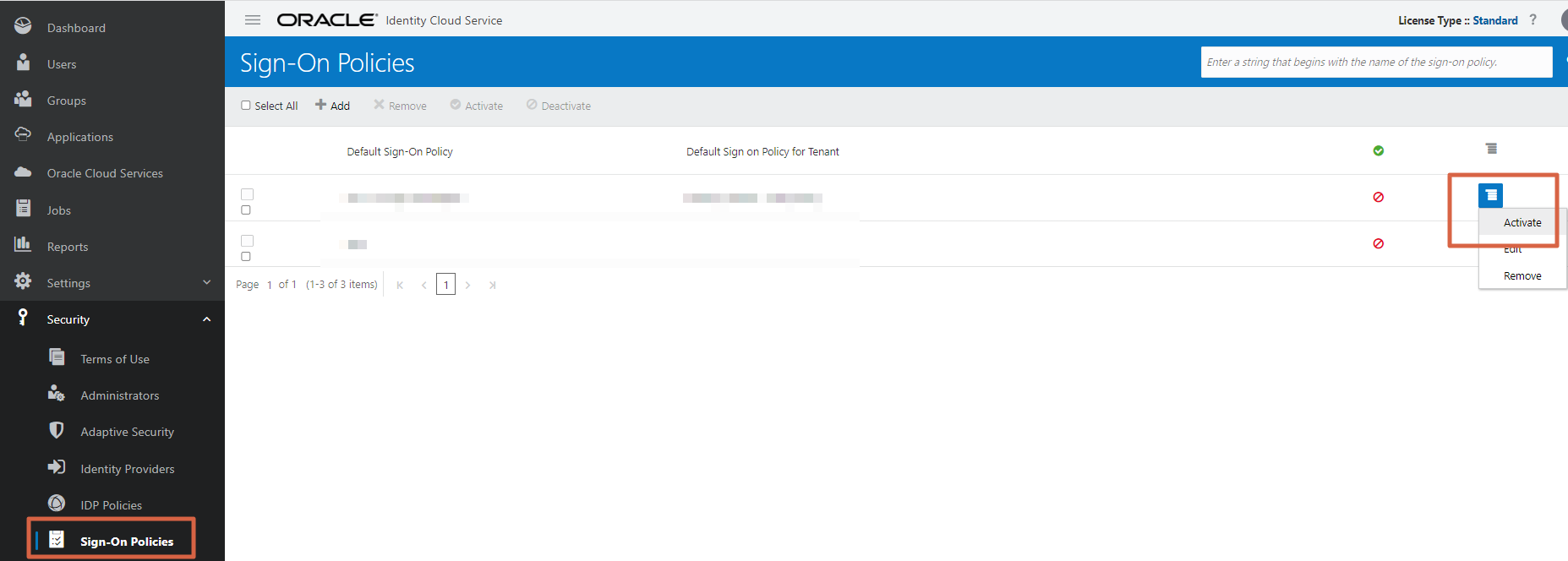The width and height of the screenshot is (1568, 561).
Task: Click Deactivate in the toolbar
Action: (559, 106)
